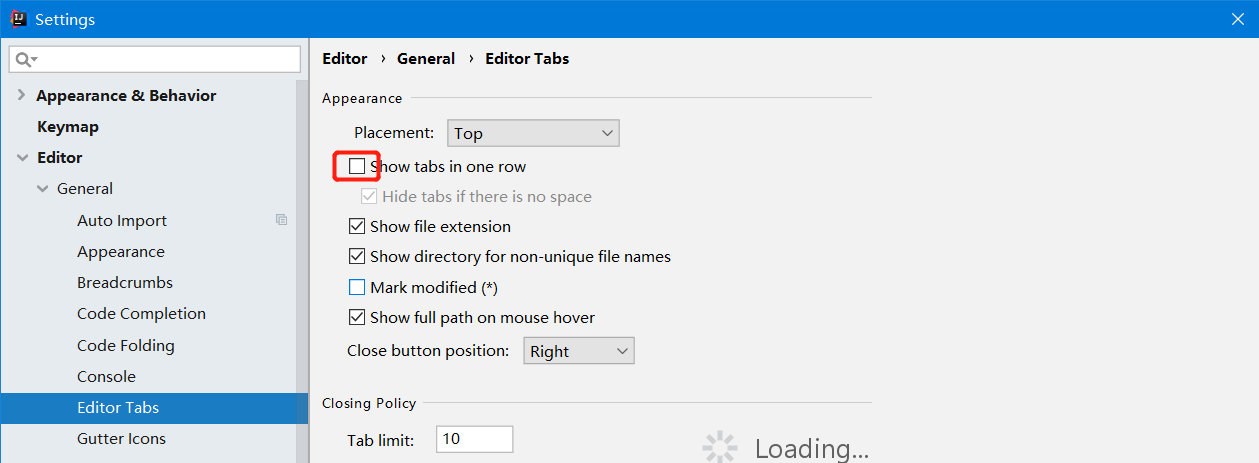Open Code Completion settings page
The height and width of the screenshot is (463, 1259).
pyautogui.click(x=141, y=314)
